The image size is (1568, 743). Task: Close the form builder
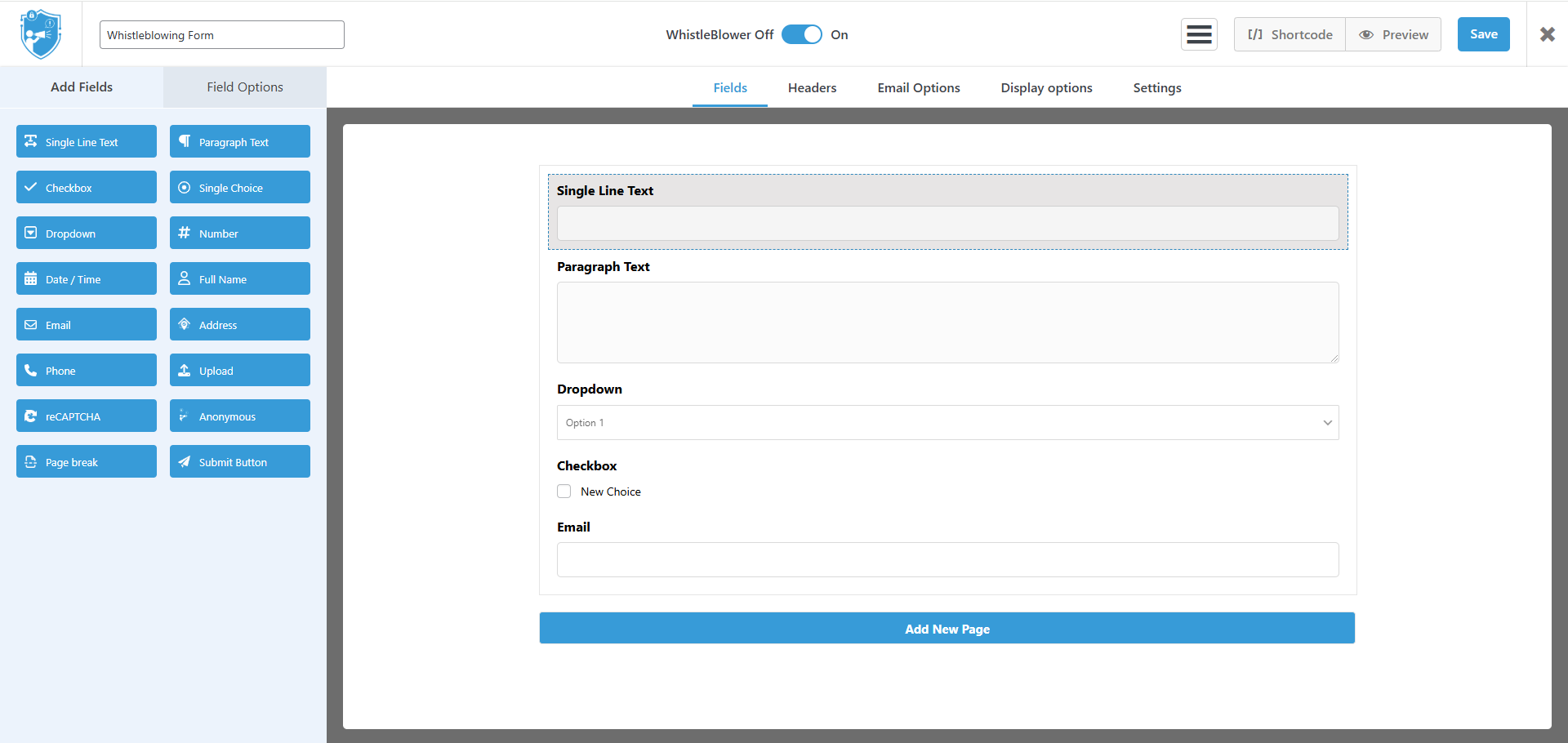1548,34
